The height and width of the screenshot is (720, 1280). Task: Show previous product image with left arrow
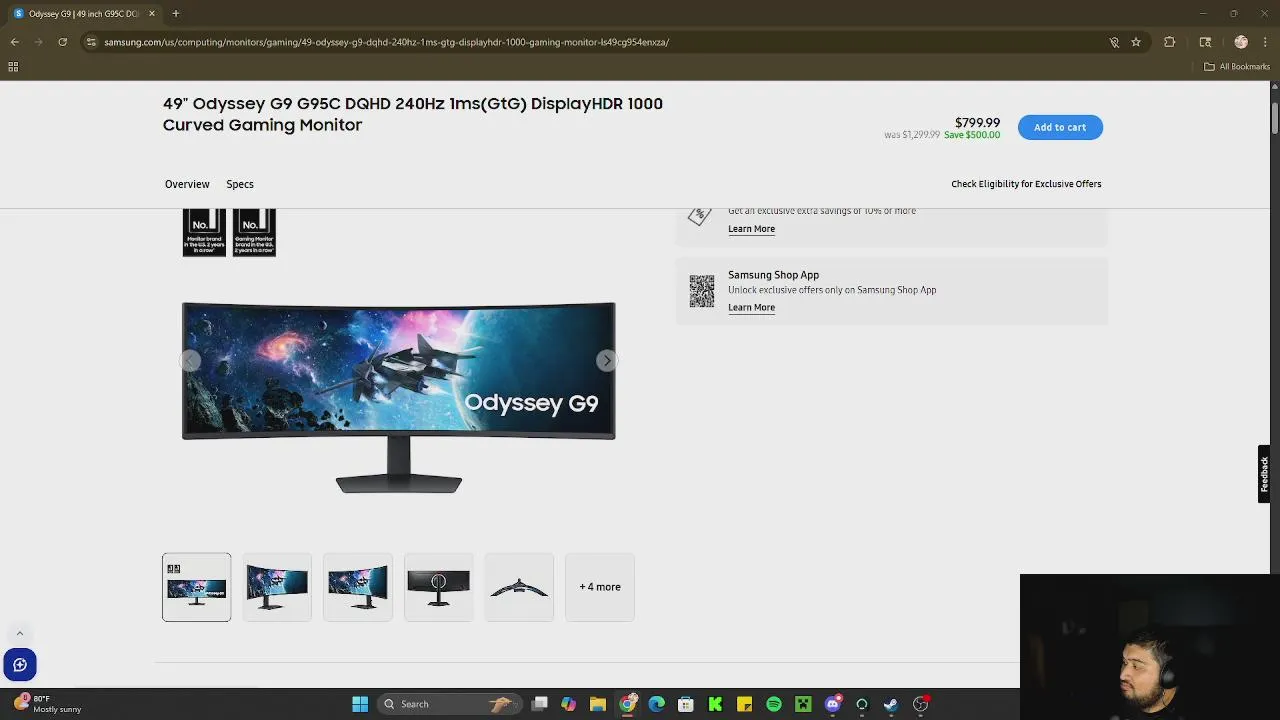click(x=190, y=361)
